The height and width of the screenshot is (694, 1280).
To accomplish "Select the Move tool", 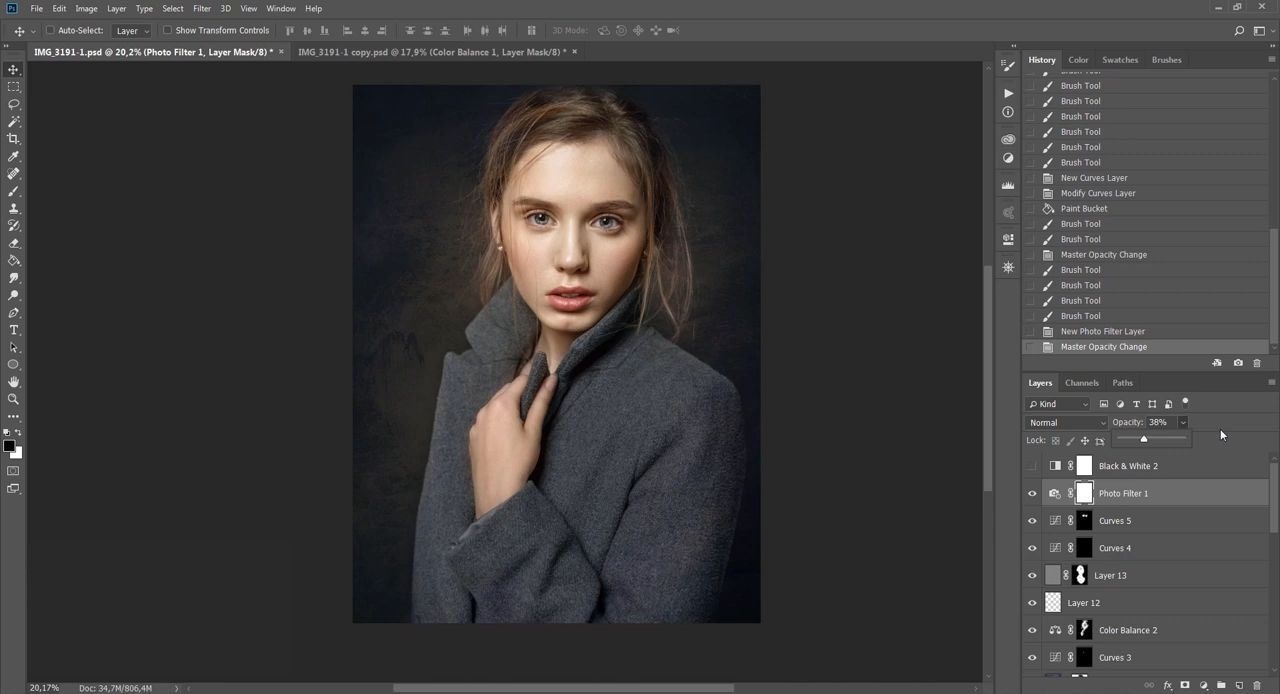I will point(13,69).
